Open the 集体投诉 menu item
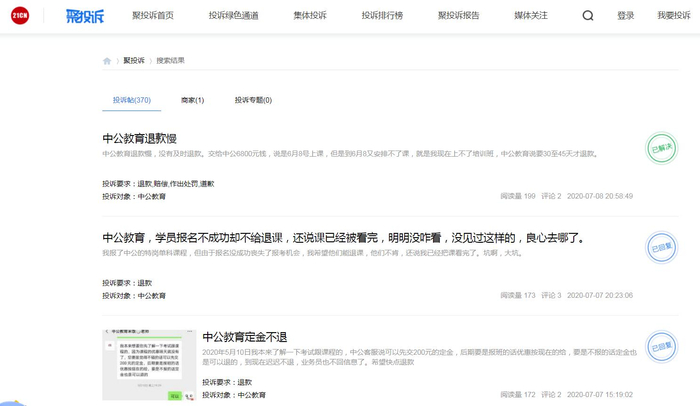The height and width of the screenshot is (406, 700). [310, 16]
